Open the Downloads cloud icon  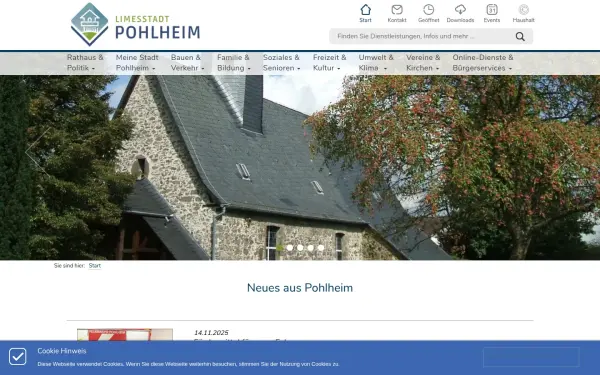click(x=460, y=10)
